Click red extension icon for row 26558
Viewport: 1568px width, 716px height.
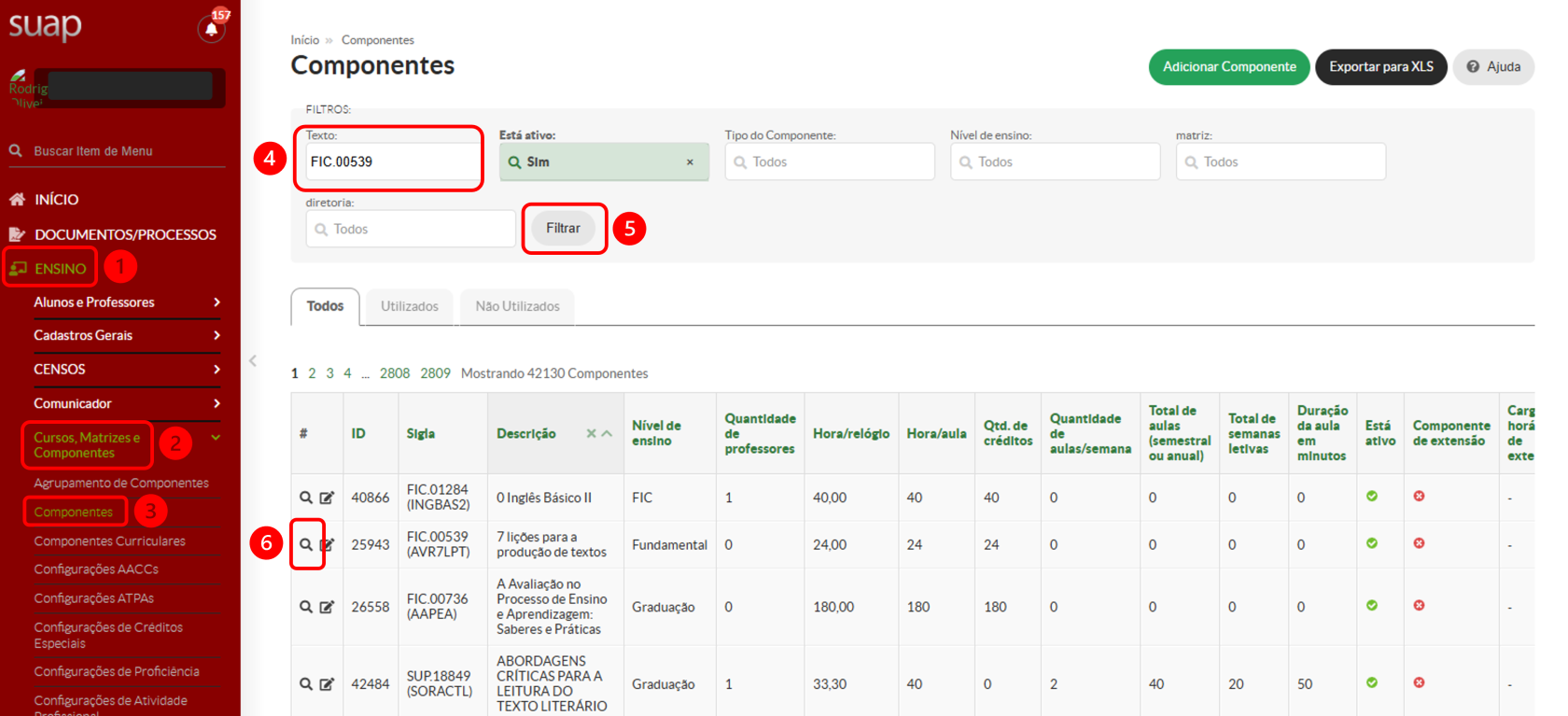(x=1419, y=605)
